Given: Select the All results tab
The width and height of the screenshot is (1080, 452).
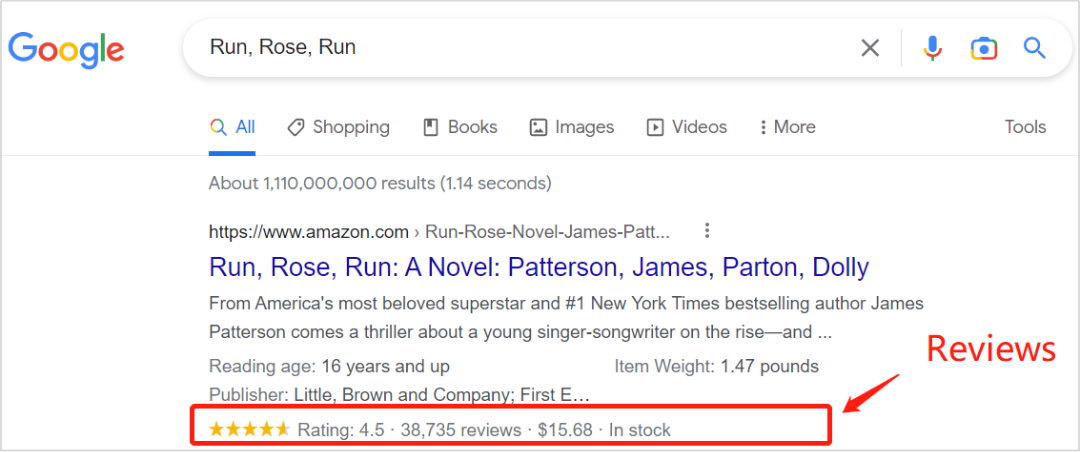Looking at the screenshot, I should 232,127.
